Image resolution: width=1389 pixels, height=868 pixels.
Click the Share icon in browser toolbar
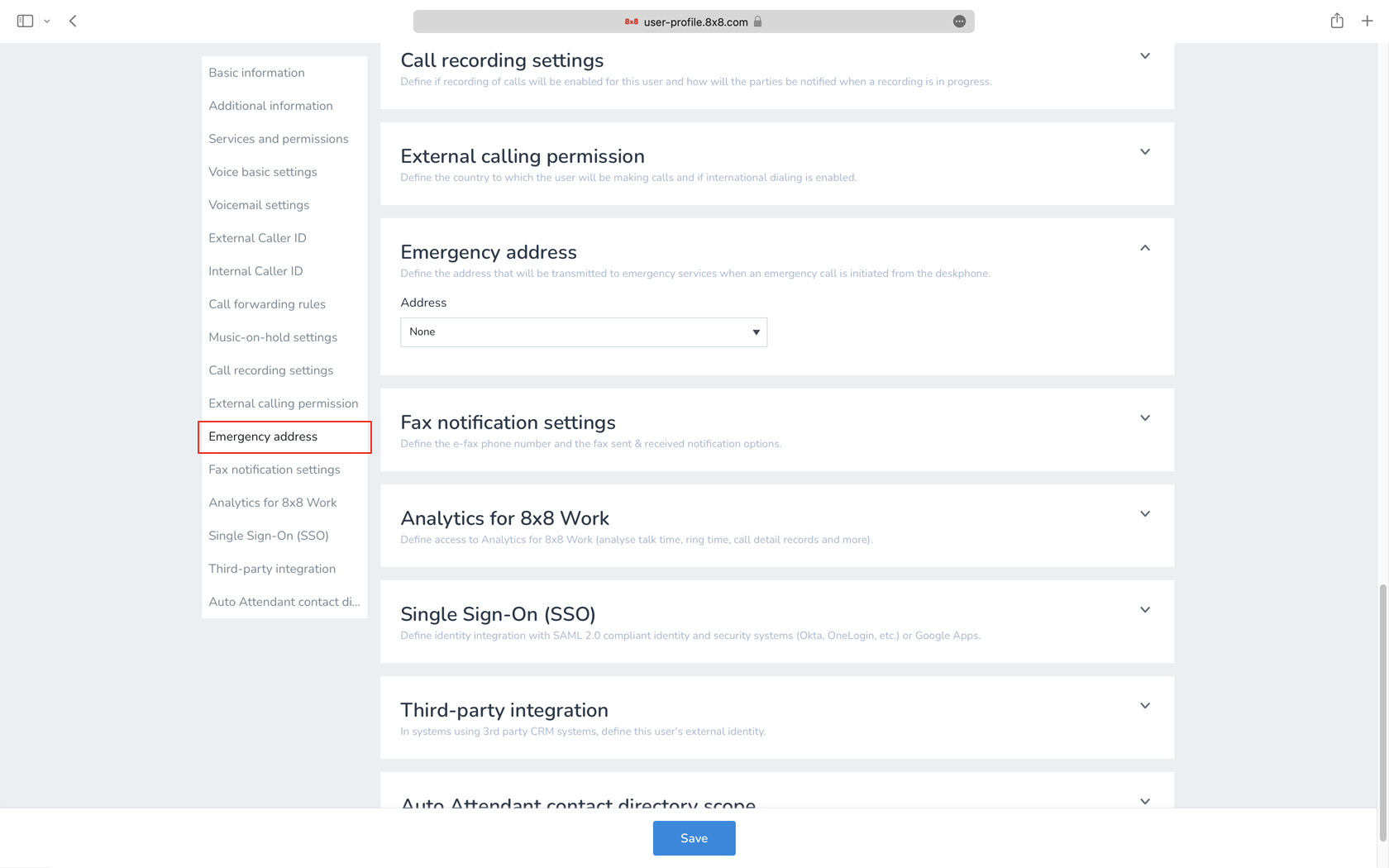tap(1337, 21)
